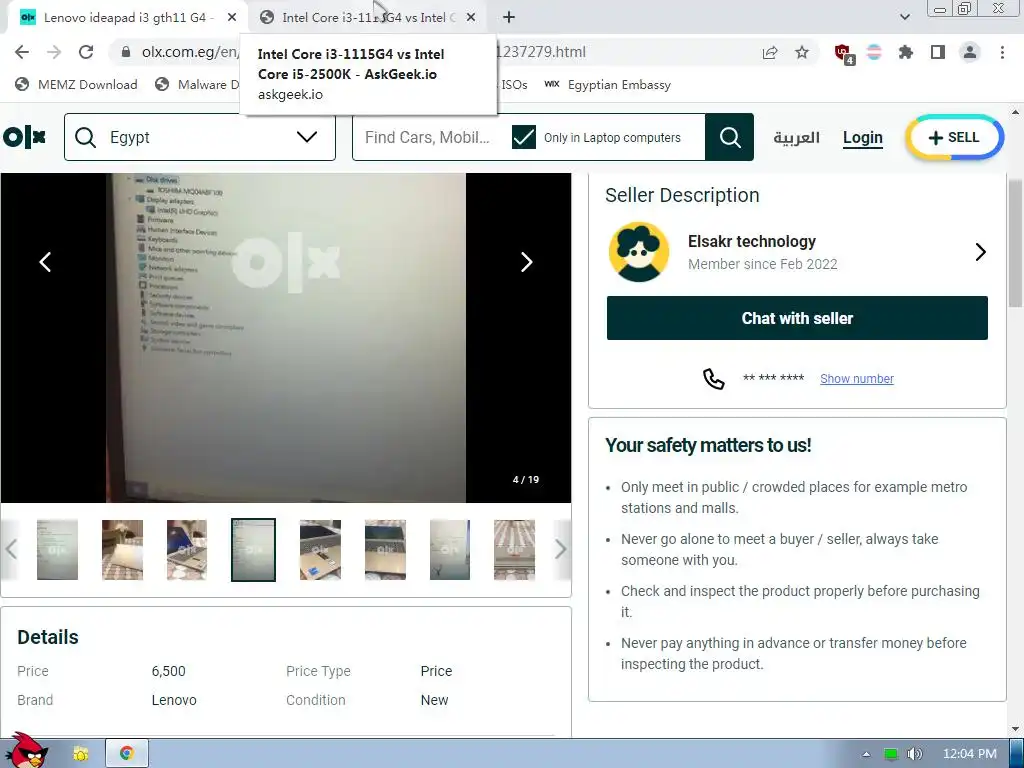
Task: Uncheck Only in Laptop computers
Action: [x=524, y=137]
